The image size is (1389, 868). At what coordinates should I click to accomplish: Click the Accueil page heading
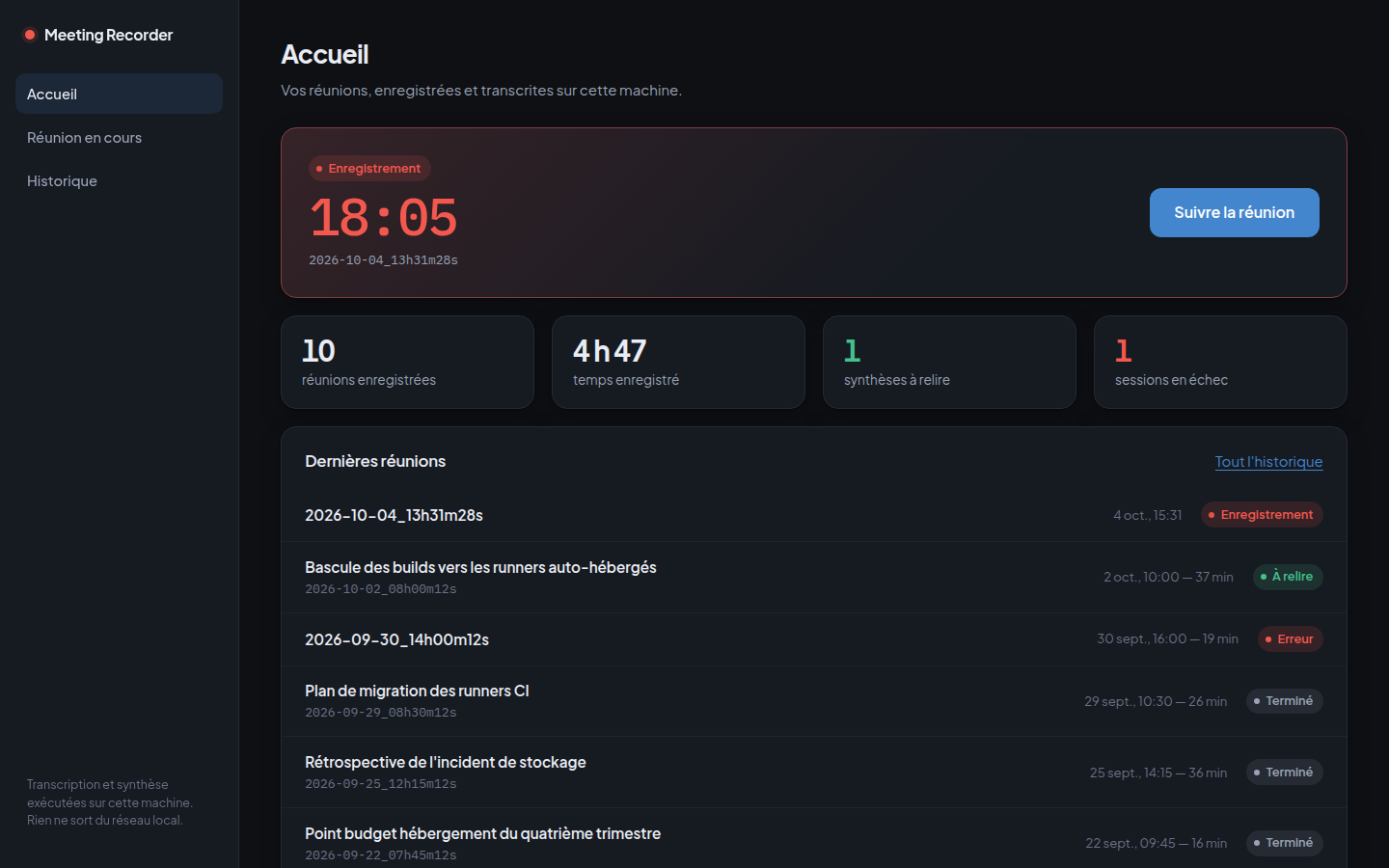325,54
